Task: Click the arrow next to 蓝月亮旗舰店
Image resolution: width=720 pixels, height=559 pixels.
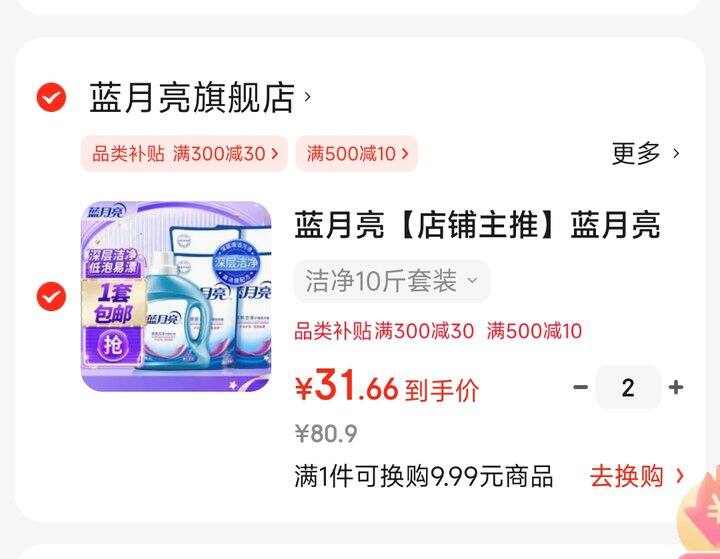Action: [x=307, y=97]
